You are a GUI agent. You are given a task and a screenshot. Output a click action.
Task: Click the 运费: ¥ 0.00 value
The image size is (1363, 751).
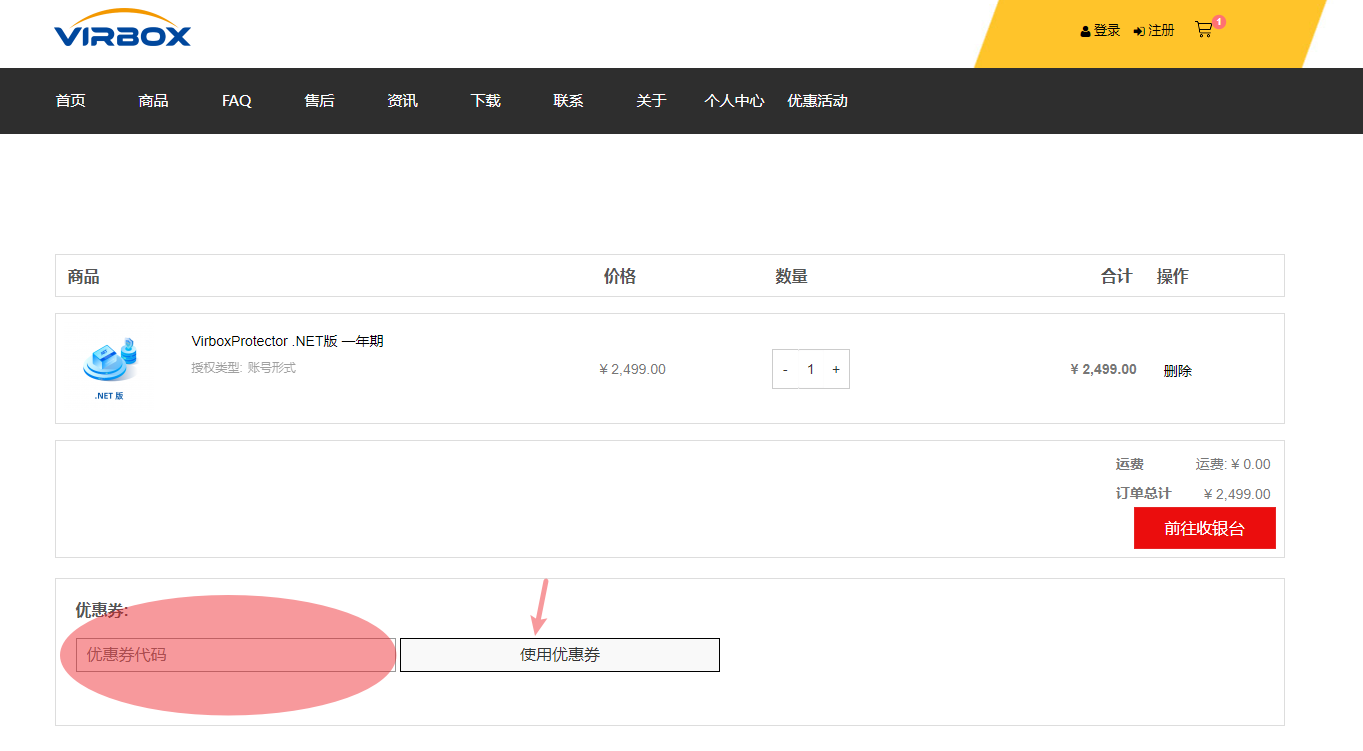coord(1233,464)
